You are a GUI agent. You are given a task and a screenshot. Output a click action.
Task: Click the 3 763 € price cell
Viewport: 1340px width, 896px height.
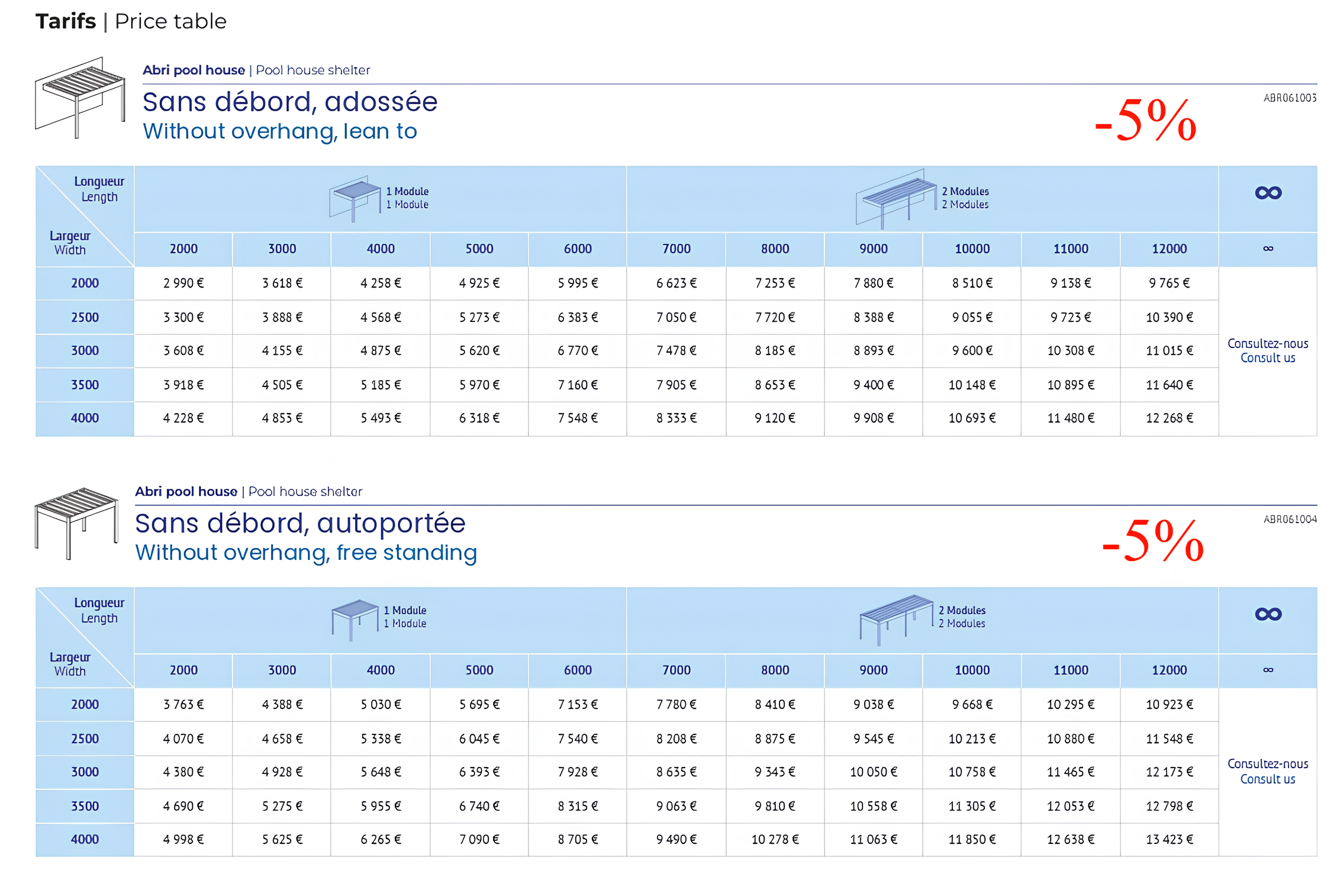click(x=183, y=705)
